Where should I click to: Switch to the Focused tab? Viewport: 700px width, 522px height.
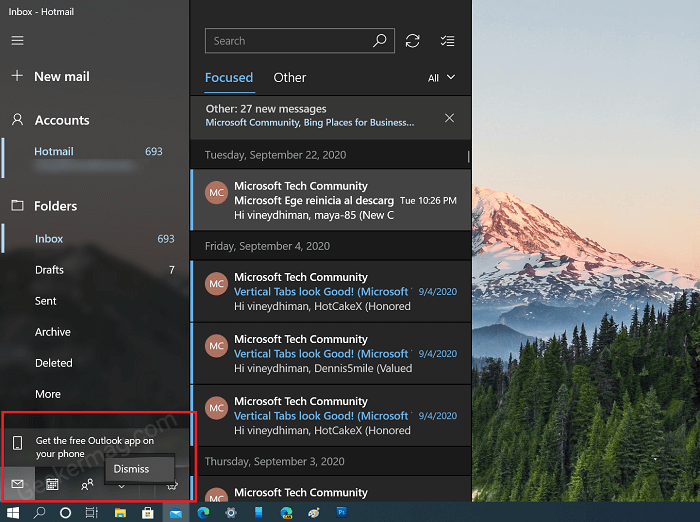click(x=229, y=78)
